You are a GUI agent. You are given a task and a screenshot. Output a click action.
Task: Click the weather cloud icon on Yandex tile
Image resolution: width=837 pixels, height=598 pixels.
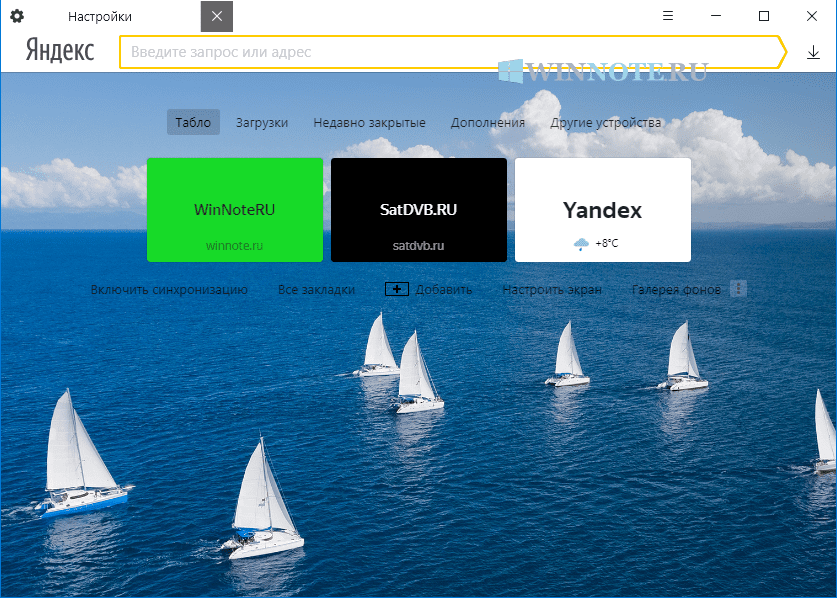click(x=581, y=244)
